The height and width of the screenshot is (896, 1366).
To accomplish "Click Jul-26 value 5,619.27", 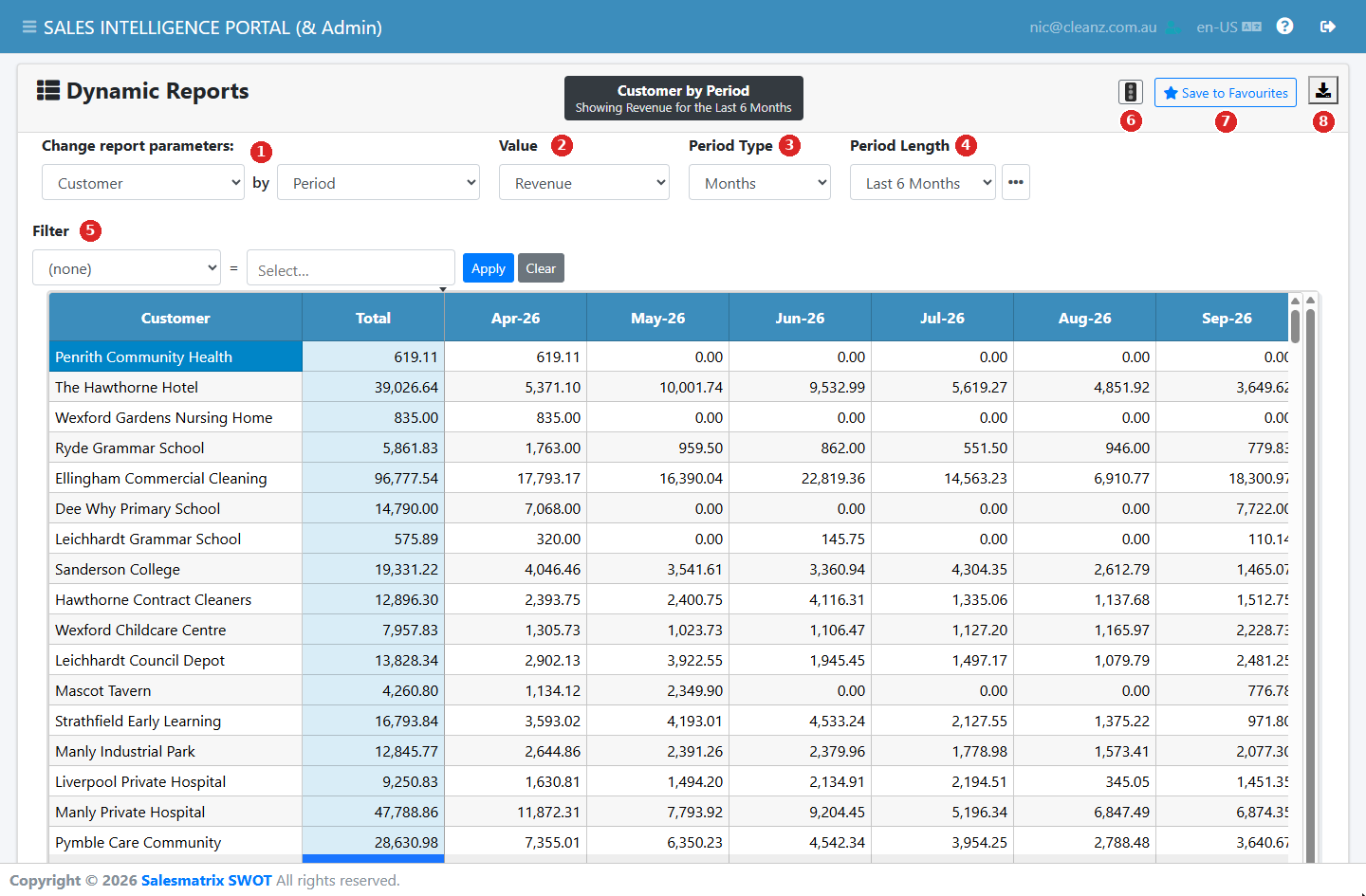I will (x=942, y=387).
